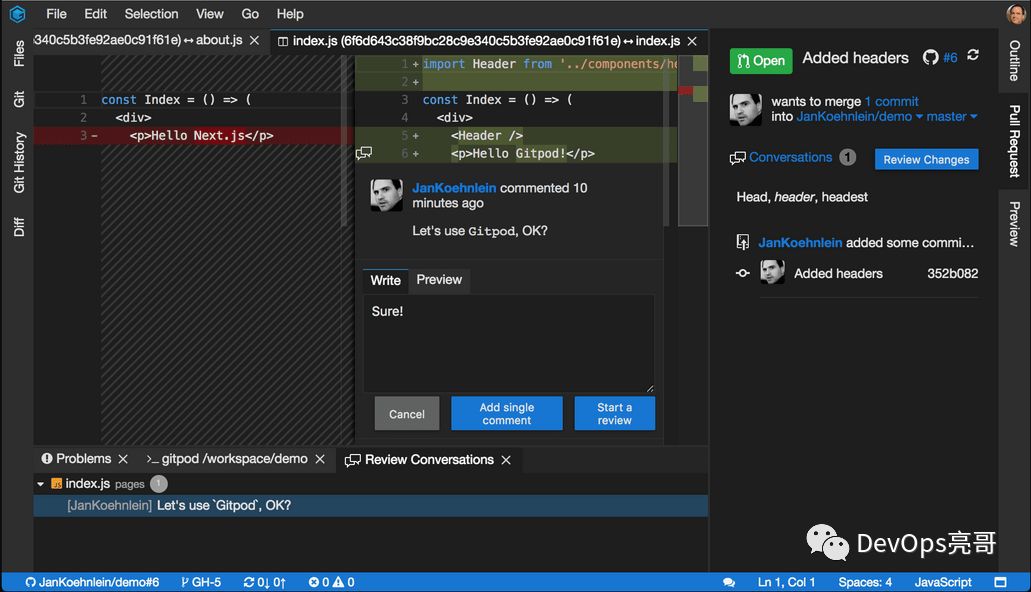Screen dimensions: 1031x592
Task: Open the File menu
Action: point(56,14)
